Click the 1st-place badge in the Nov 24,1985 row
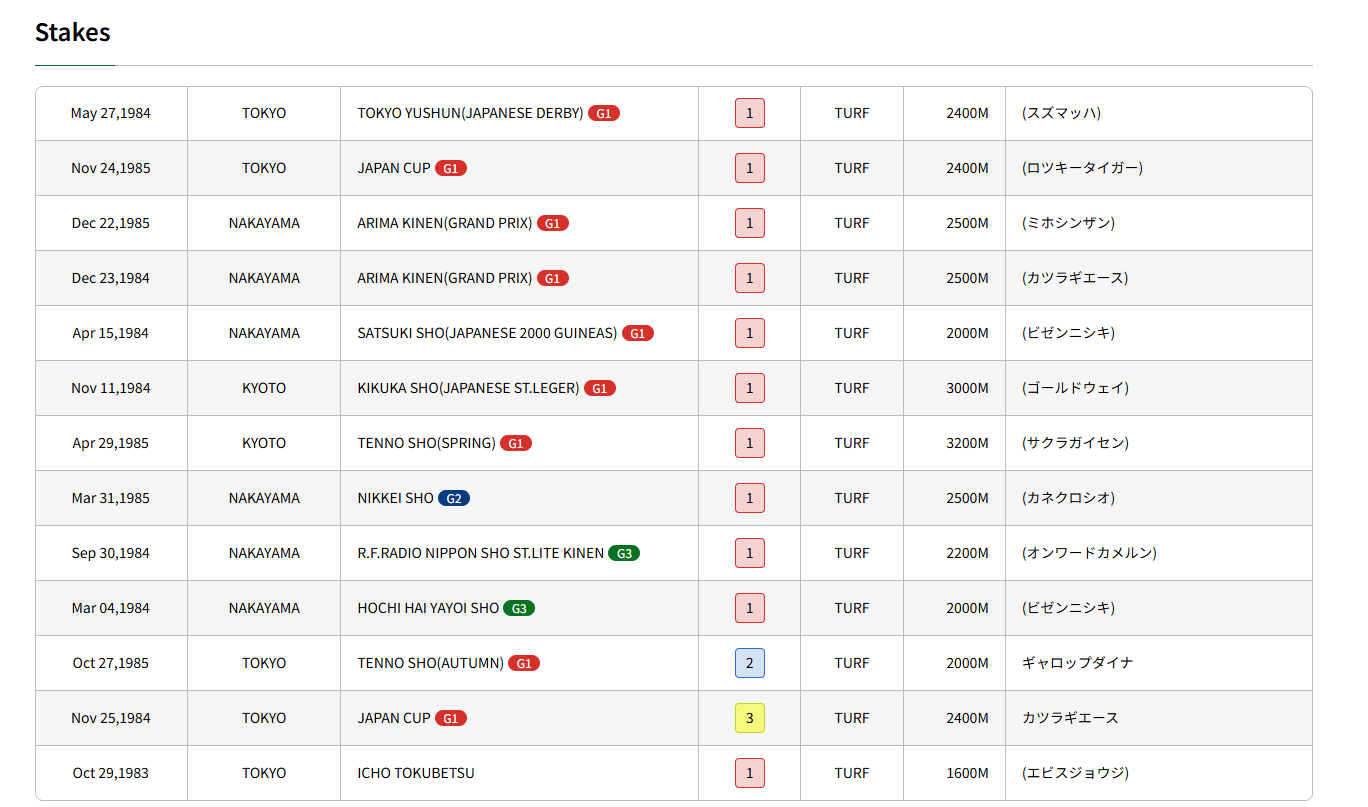The height and width of the screenshot is (807, 1368). pos(750,168)
